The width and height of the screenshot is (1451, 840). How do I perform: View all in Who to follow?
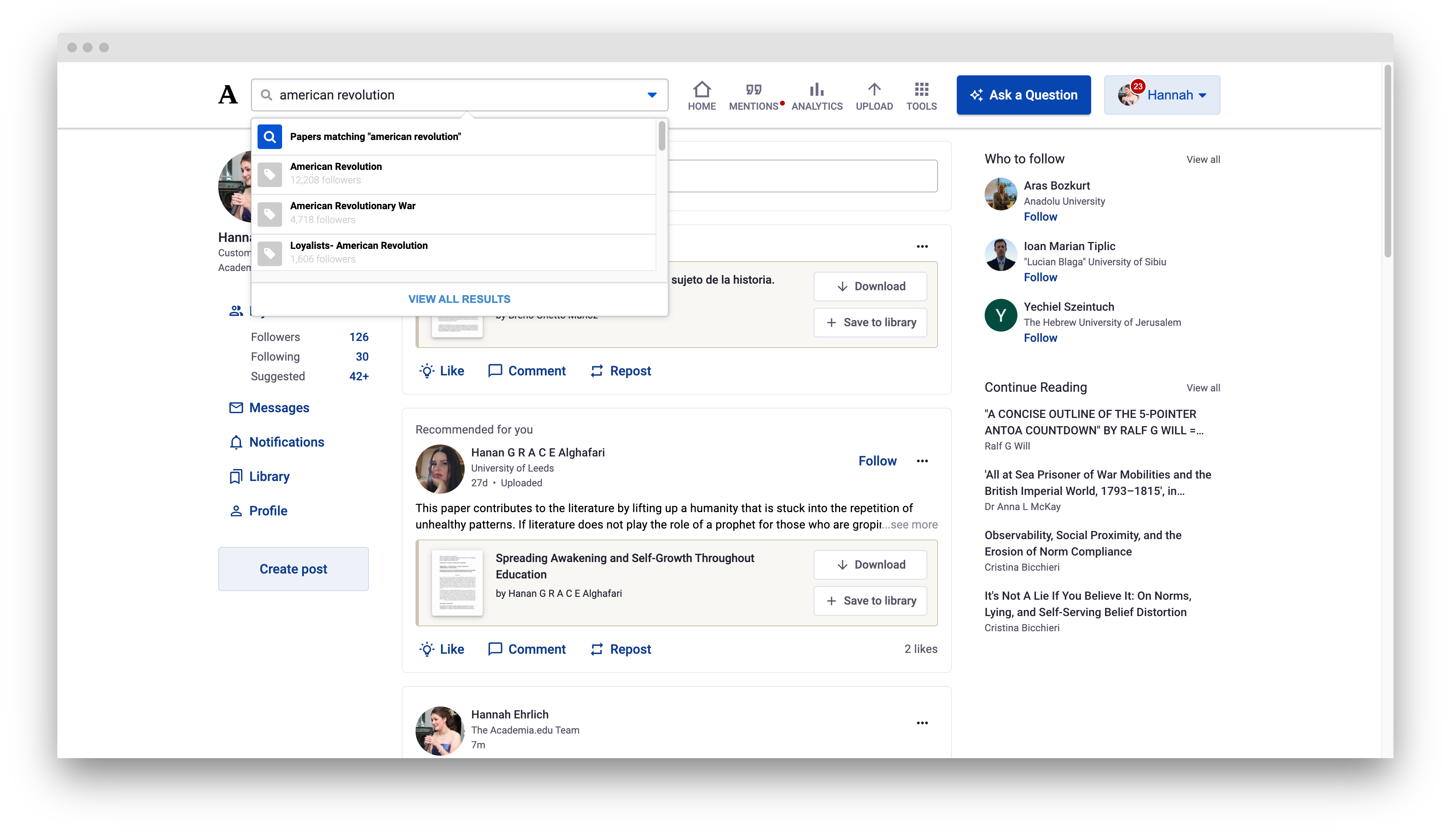point(1203,160)
